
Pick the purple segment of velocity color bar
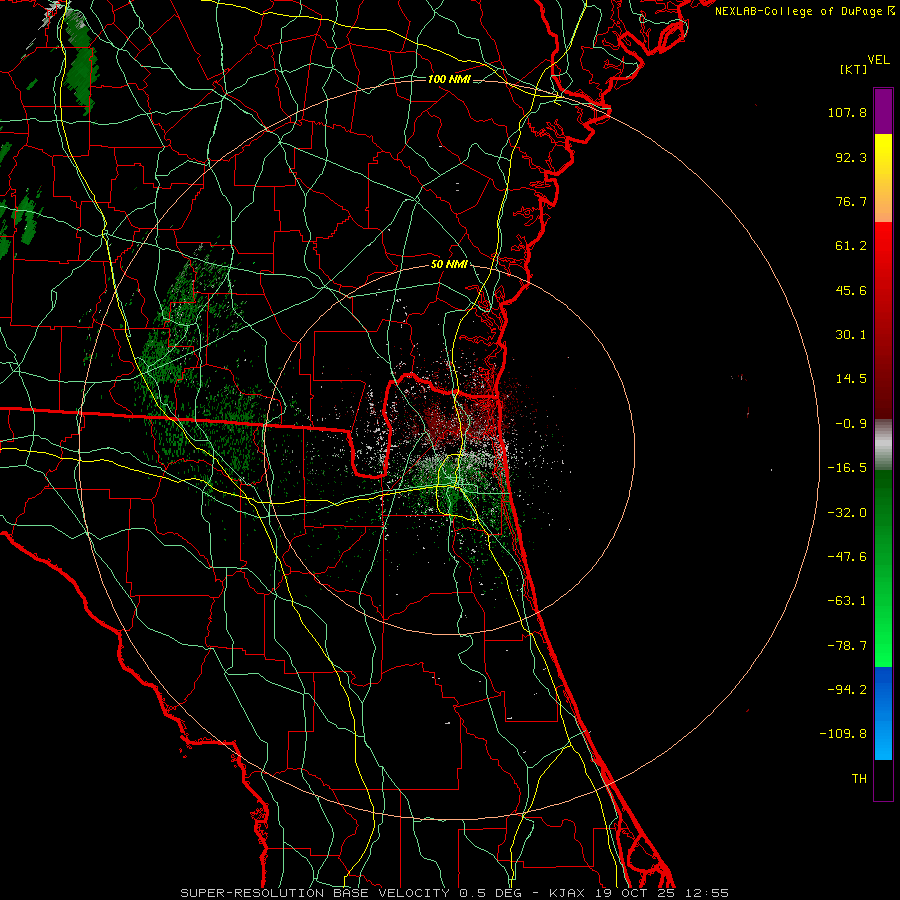tap(883, 111)
